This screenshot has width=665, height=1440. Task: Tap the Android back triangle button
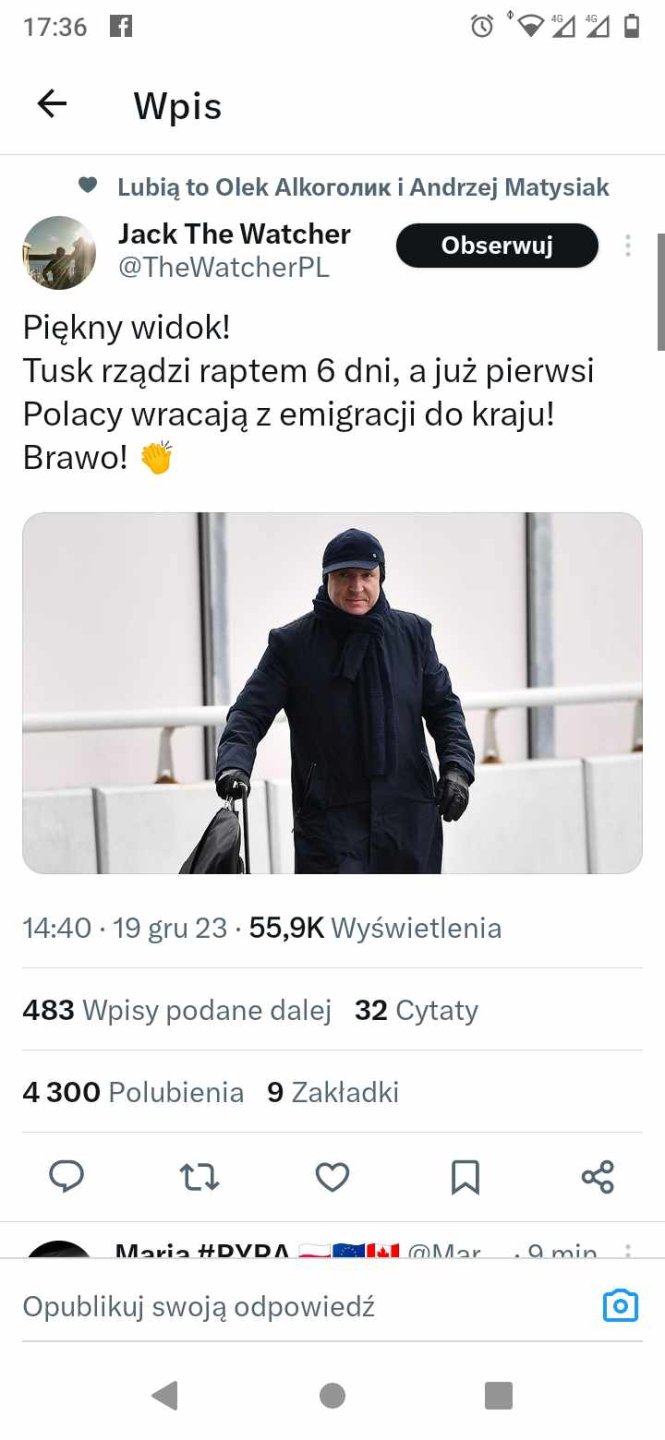coord(165,1395)
